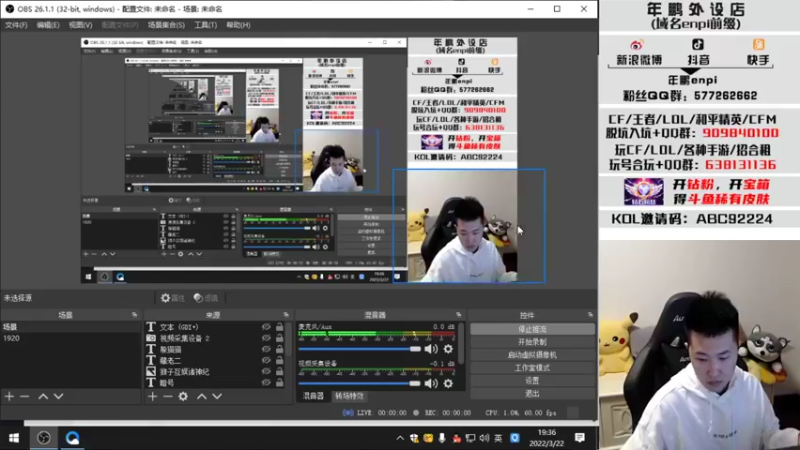Open the 场景集合(S) menu
This screenshot has height=450, width=800.
[166, 25]
